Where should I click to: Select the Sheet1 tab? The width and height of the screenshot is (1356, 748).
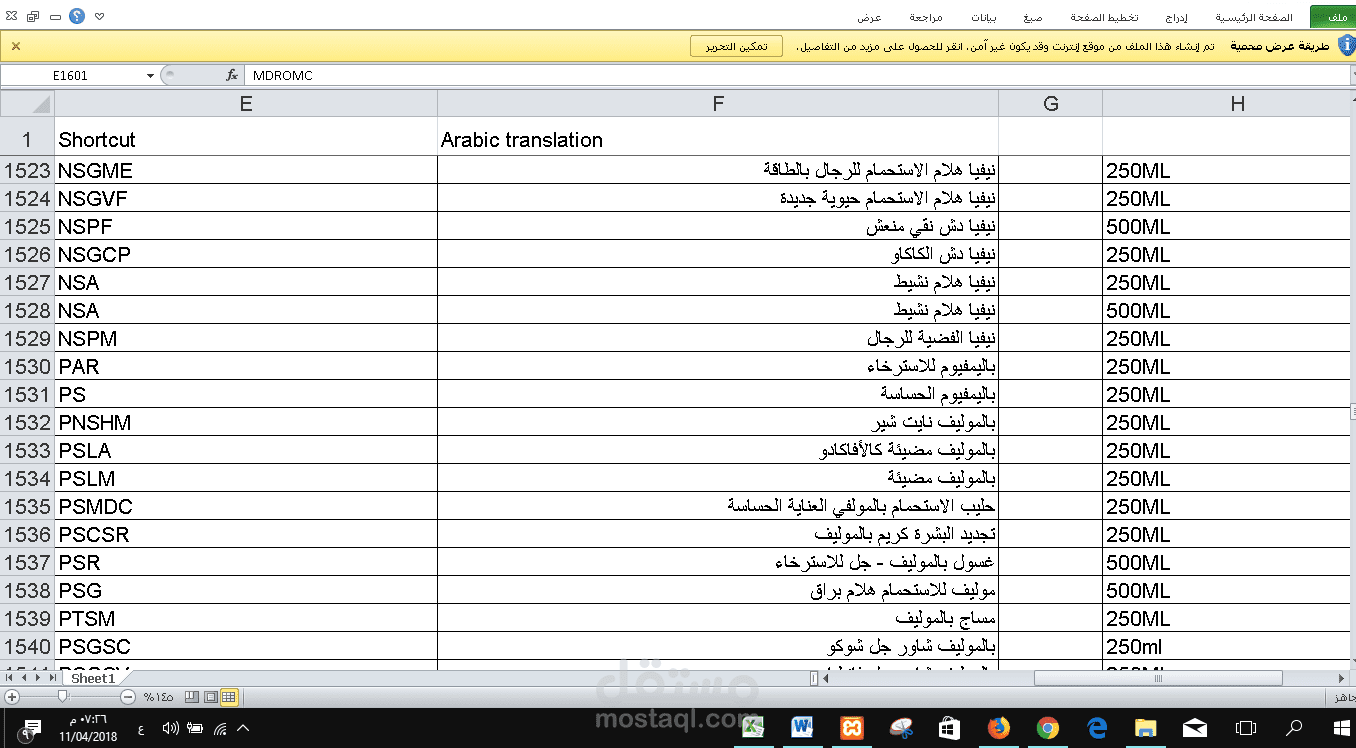point(93,678)
